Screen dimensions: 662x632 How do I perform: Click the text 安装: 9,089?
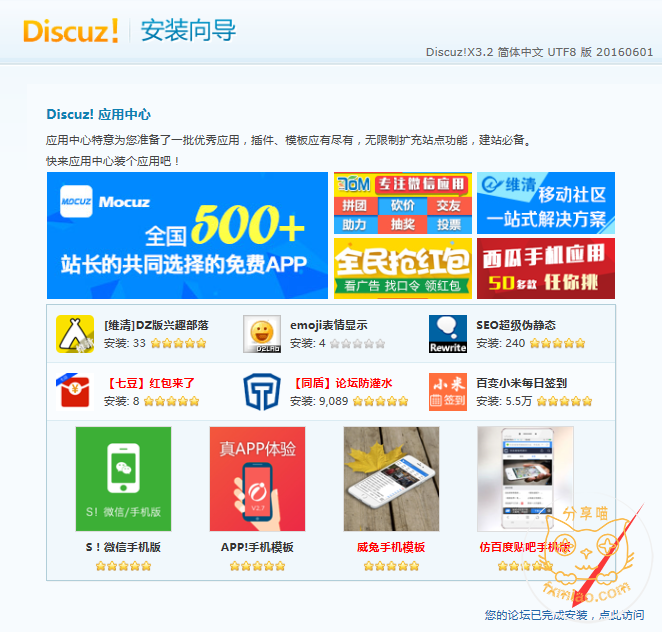click(x=319, y=401)
